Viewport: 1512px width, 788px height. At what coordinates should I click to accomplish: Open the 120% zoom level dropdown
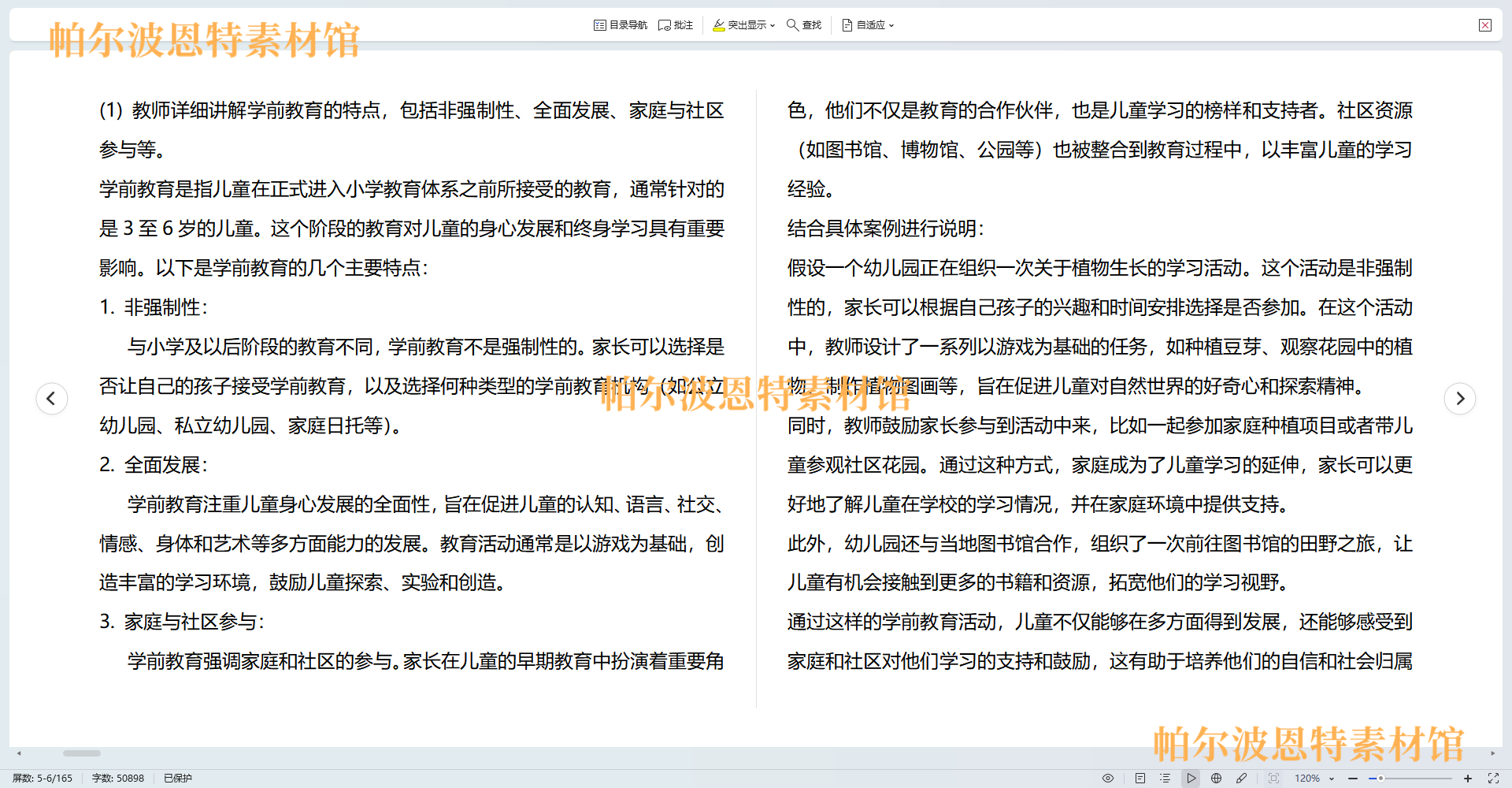(x=1314, y=778)
